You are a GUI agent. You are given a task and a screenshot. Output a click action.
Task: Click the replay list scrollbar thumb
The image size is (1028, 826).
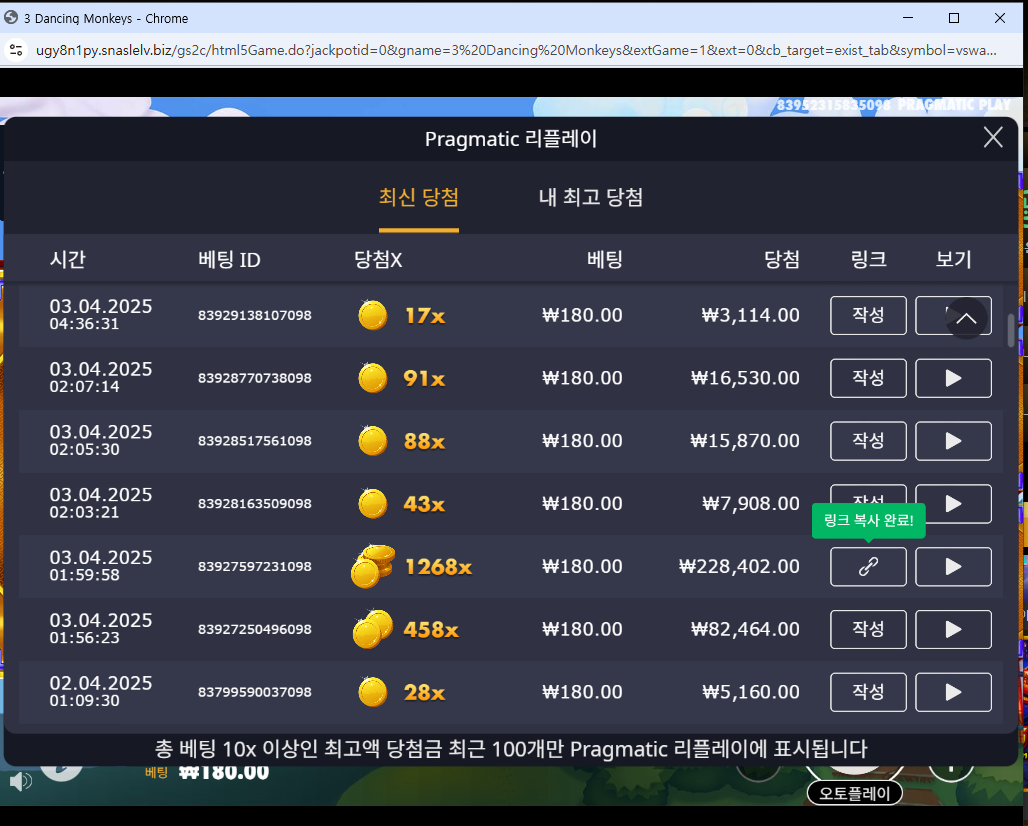(1011, 330)
